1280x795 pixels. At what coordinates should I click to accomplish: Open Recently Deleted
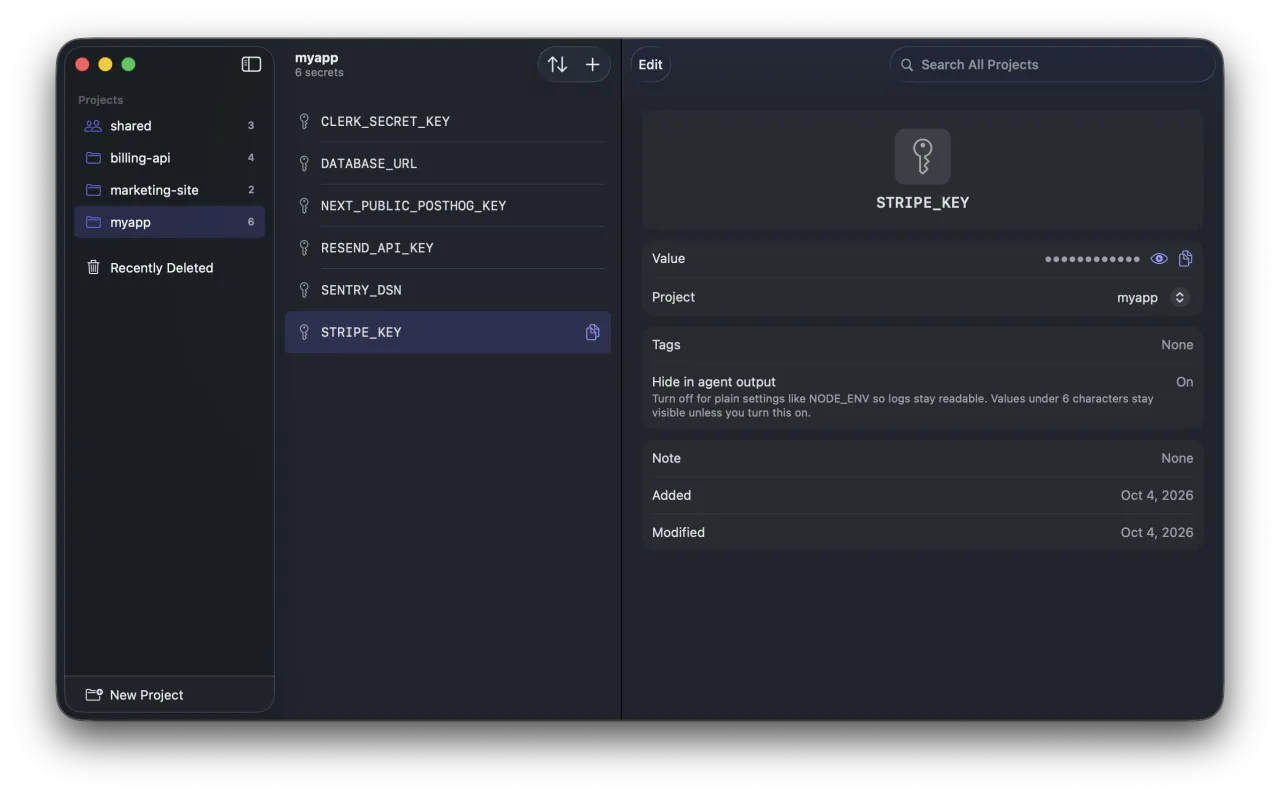coord(169,268)
